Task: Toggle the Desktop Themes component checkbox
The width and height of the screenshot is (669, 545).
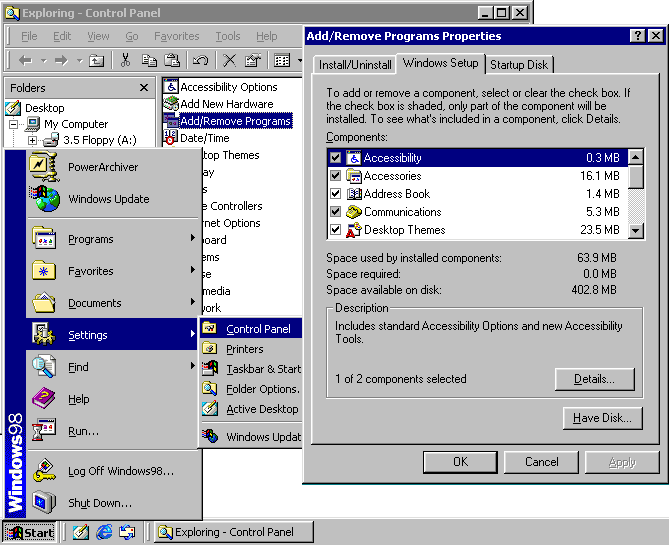Action: [335, 230]
